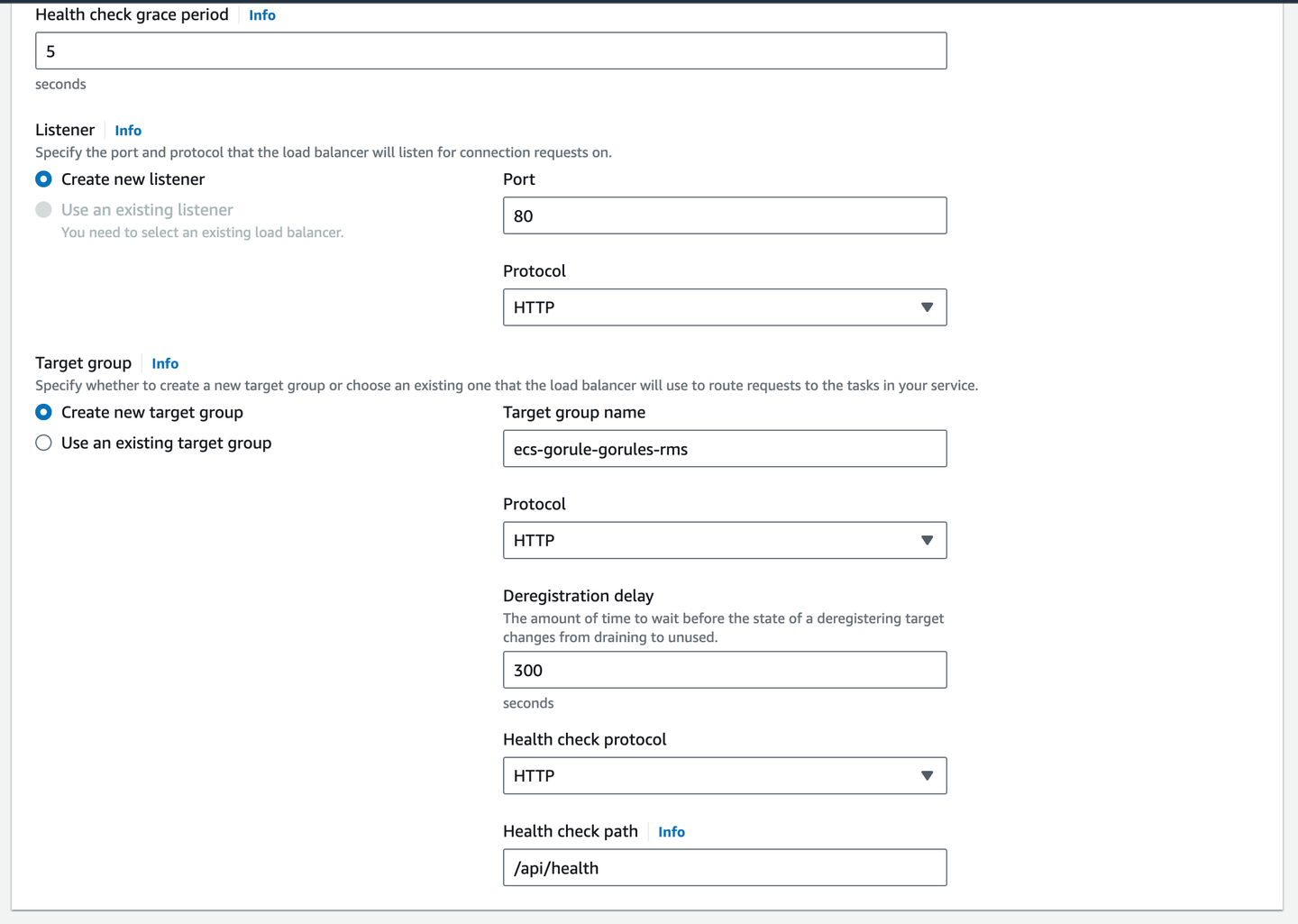Select Use an existing target group option
The image size is (1298, 924).
click(x=43, y=443)
